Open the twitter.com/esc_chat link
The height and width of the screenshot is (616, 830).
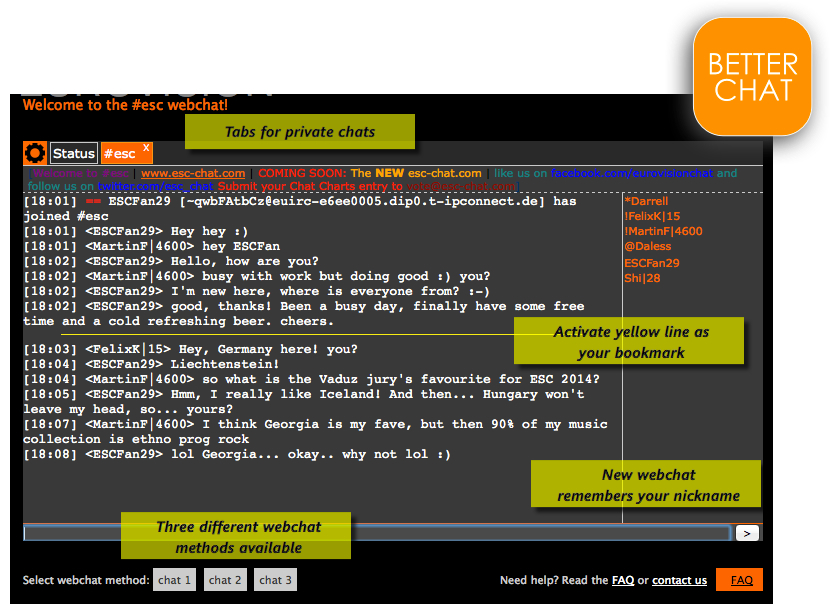coord(155,186)
